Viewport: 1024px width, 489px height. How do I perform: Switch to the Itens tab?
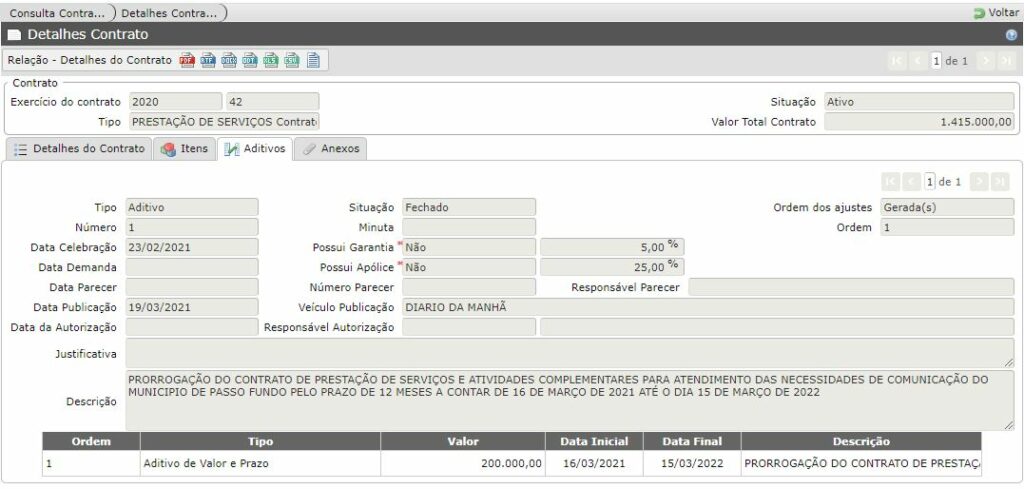185,149
